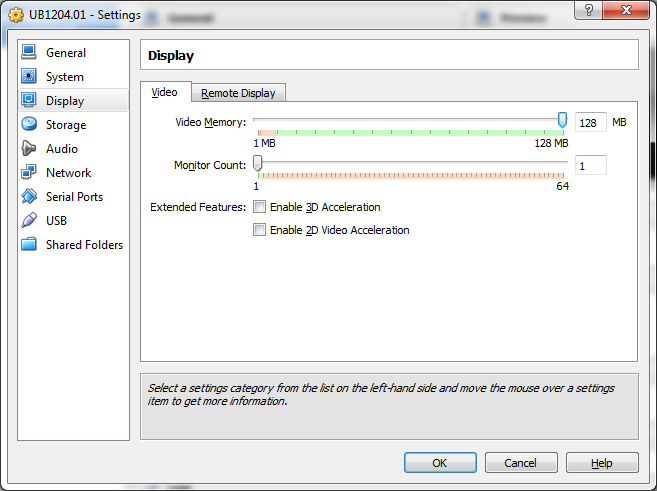Switch to the Remote Display tab
Screen dimensions: 657x491
coord(238,93)
